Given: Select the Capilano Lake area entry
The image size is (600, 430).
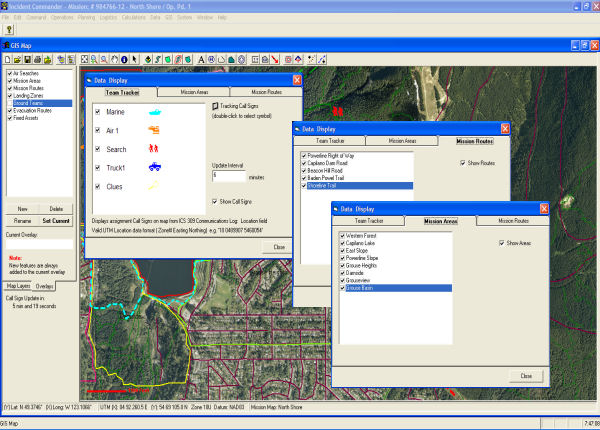Looking at the screenshot, I should 360,243.
